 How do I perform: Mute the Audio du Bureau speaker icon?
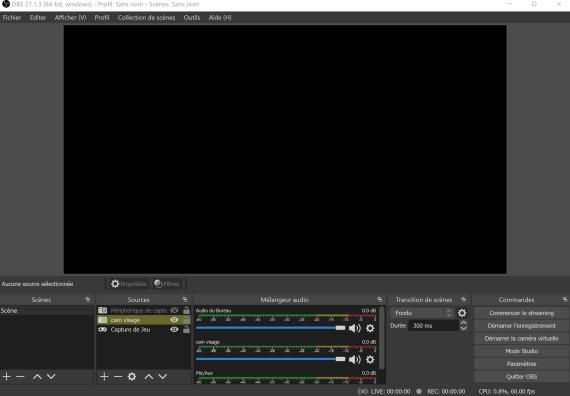[355, 328]
